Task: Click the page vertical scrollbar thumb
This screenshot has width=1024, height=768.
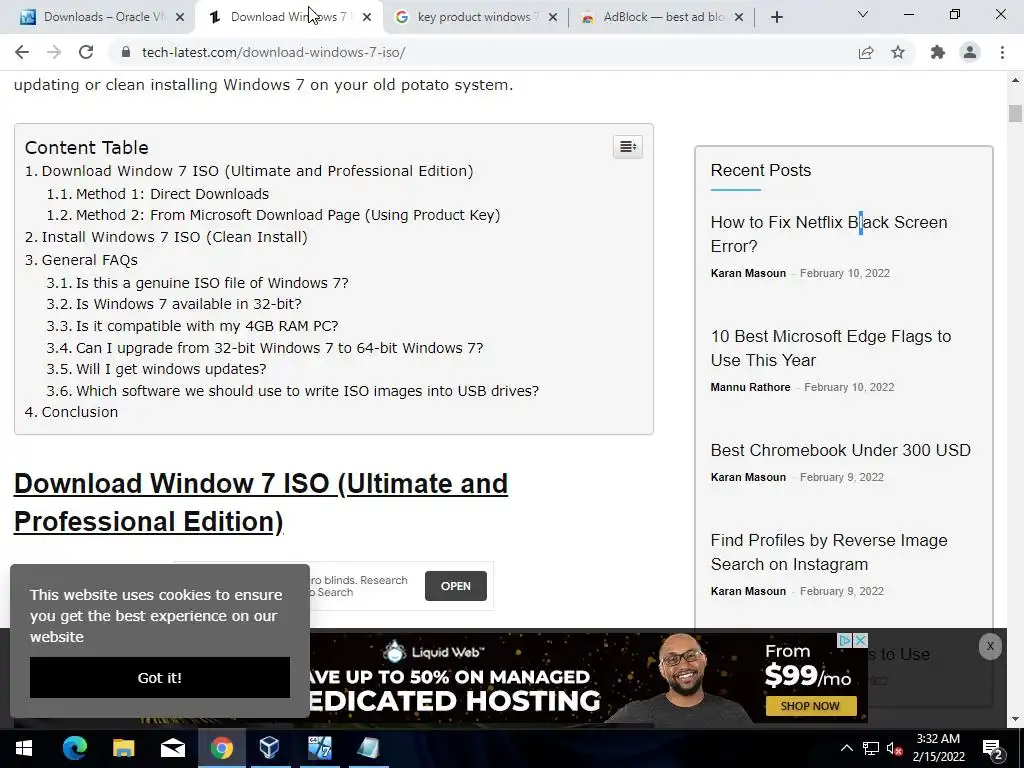Action: point(1015,113)
